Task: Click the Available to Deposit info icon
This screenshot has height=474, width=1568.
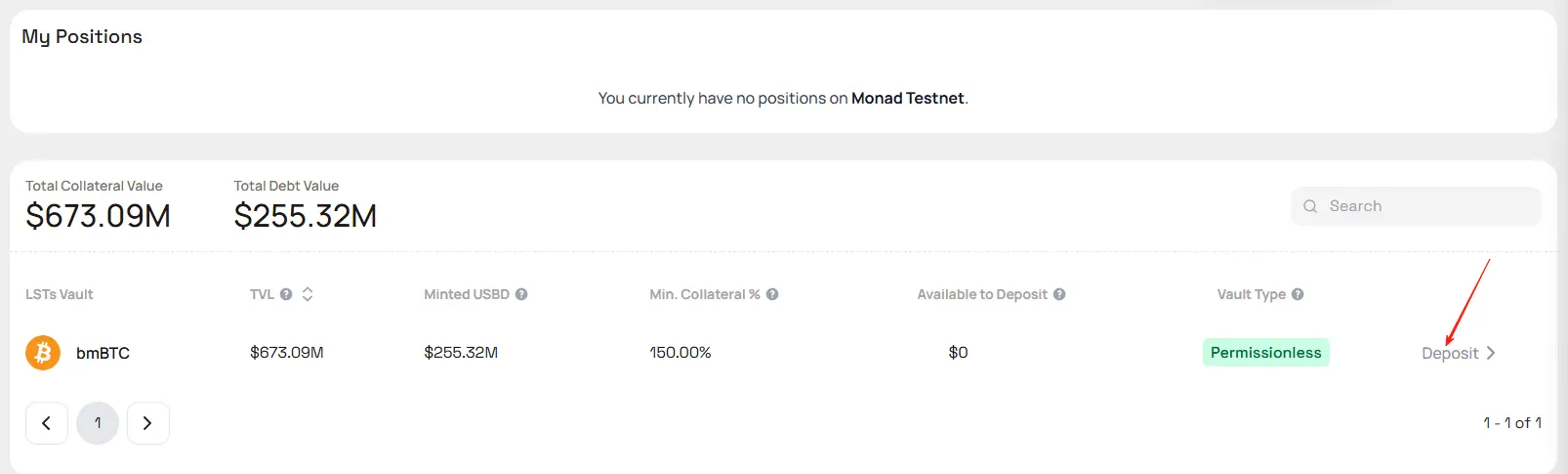Action: point(1059,294)
